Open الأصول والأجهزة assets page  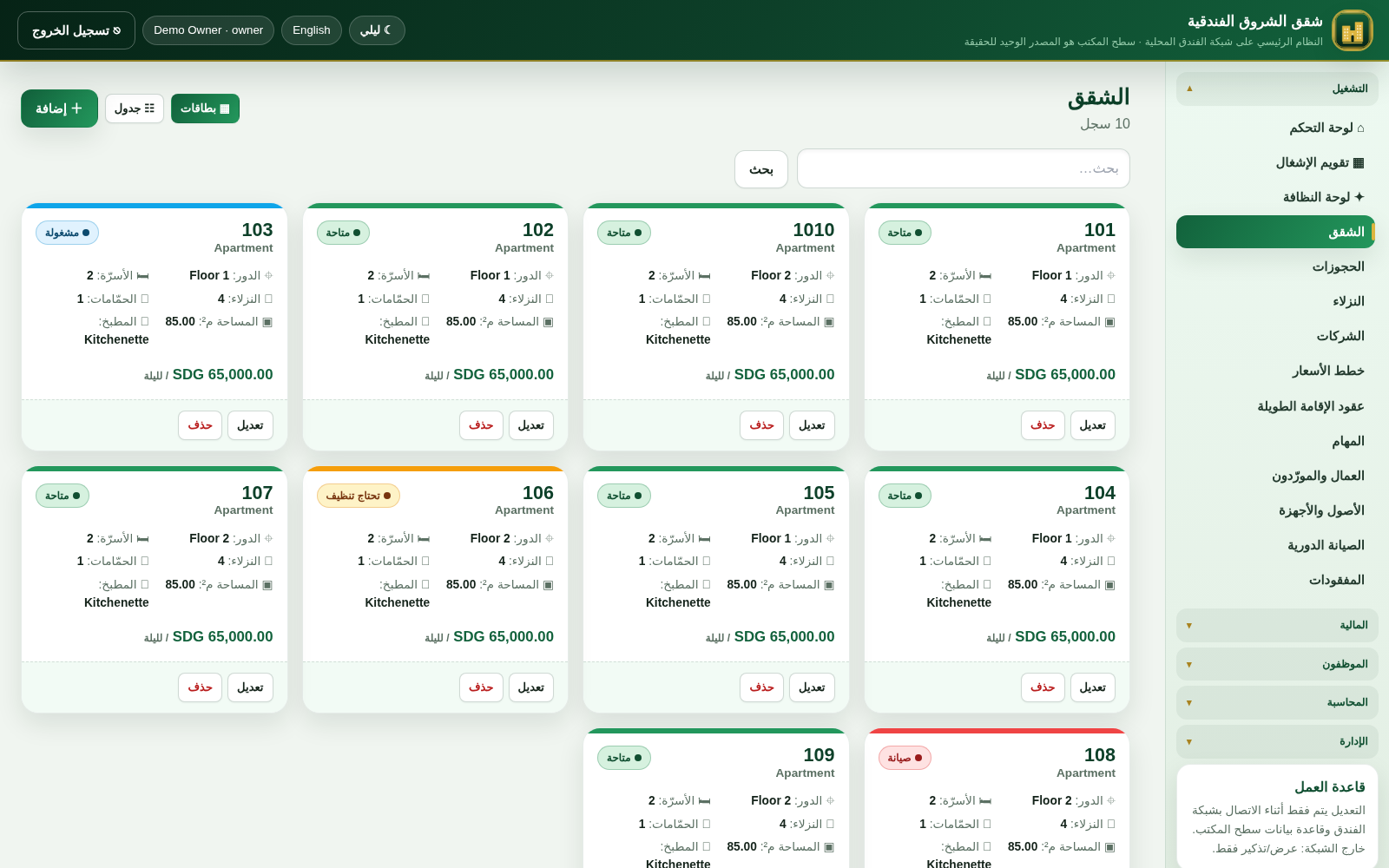click(x=1275, y=510)
